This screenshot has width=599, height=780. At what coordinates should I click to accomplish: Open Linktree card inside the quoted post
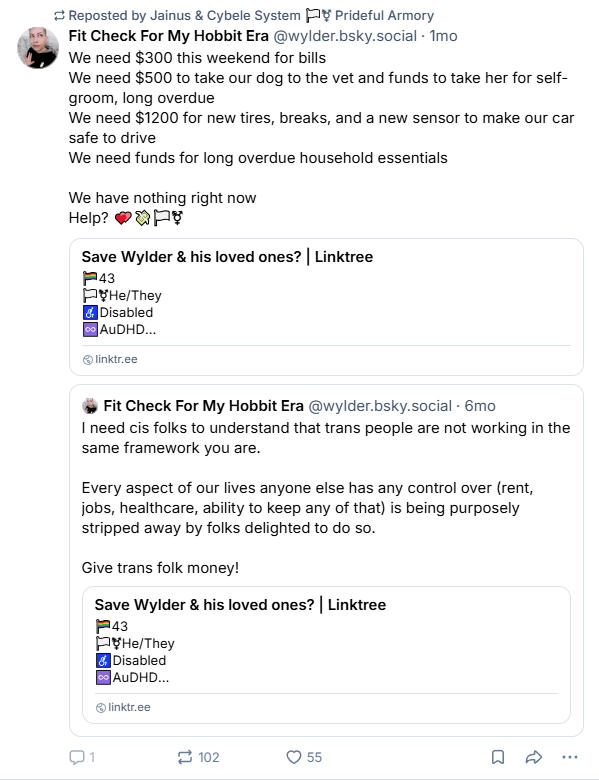coord(326,655)
